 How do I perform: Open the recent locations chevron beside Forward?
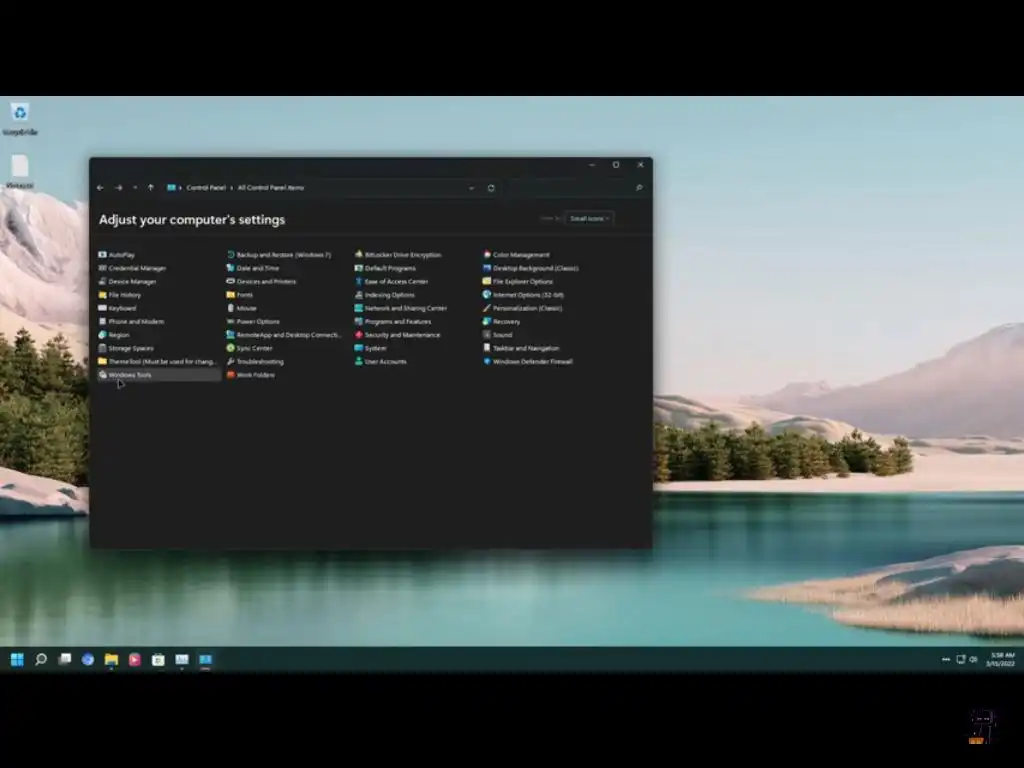(x=135, y=187)
